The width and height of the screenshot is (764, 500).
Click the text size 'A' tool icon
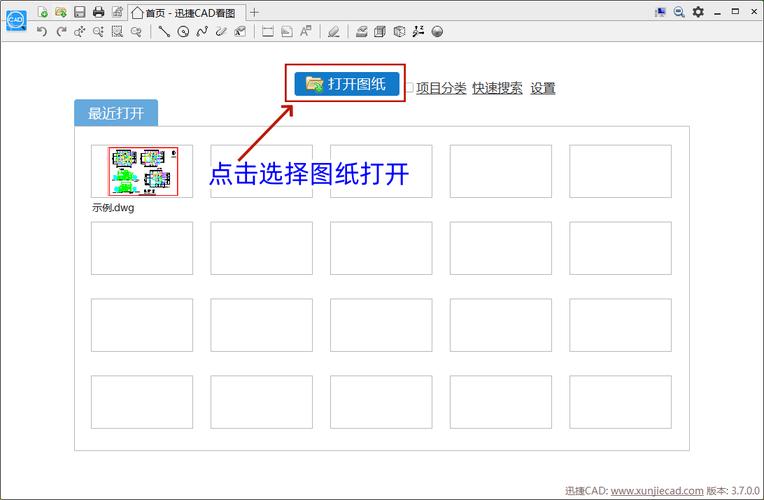(306, 32)
